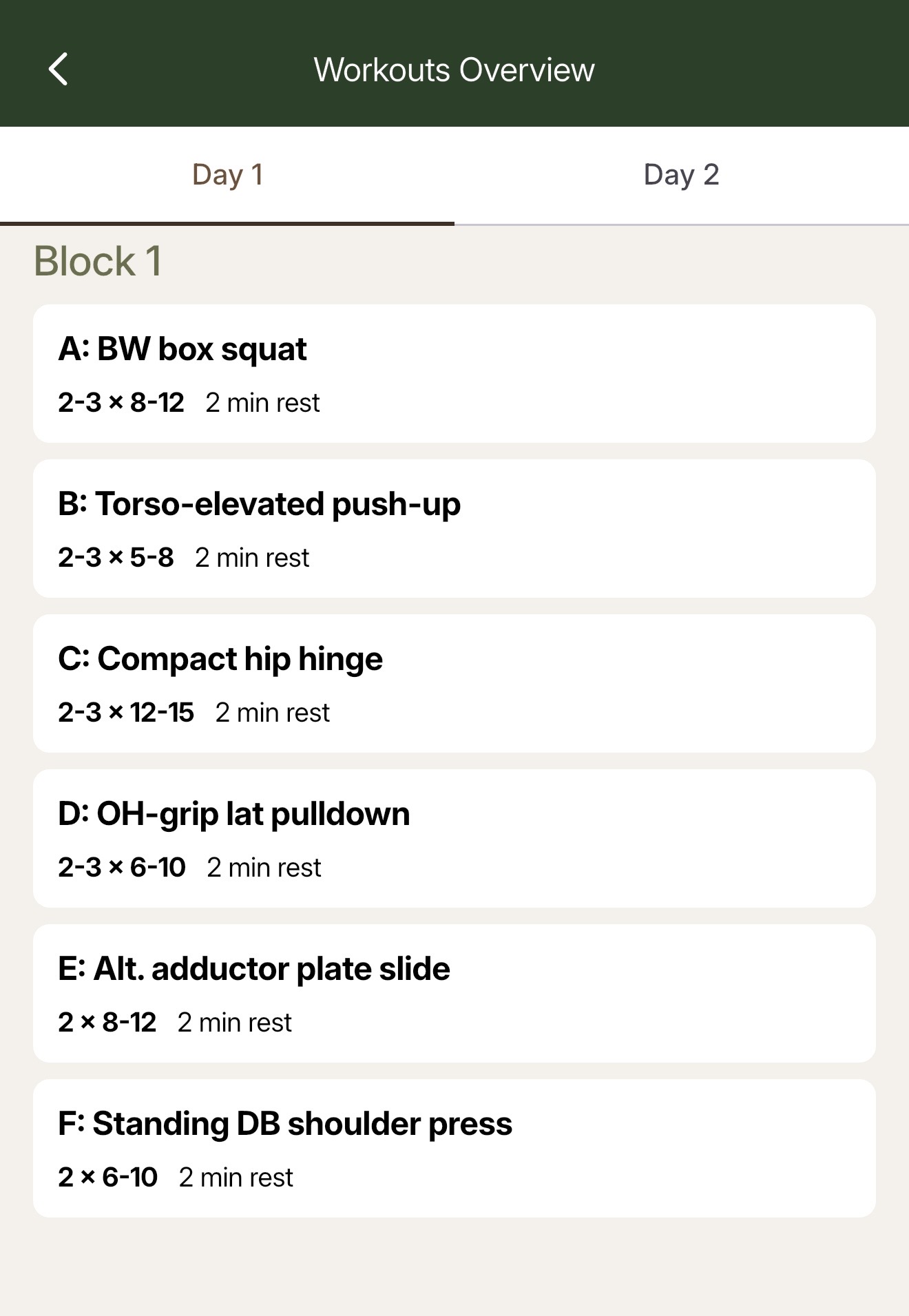The image size is (909, 1316).
Task: Click rest time under Standing DB shoulder press
Action: (236, 1177)
